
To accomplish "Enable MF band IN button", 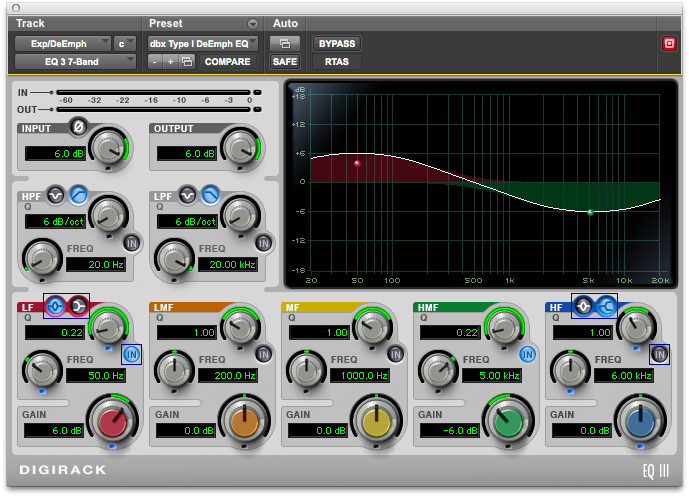I will (395, 354).
